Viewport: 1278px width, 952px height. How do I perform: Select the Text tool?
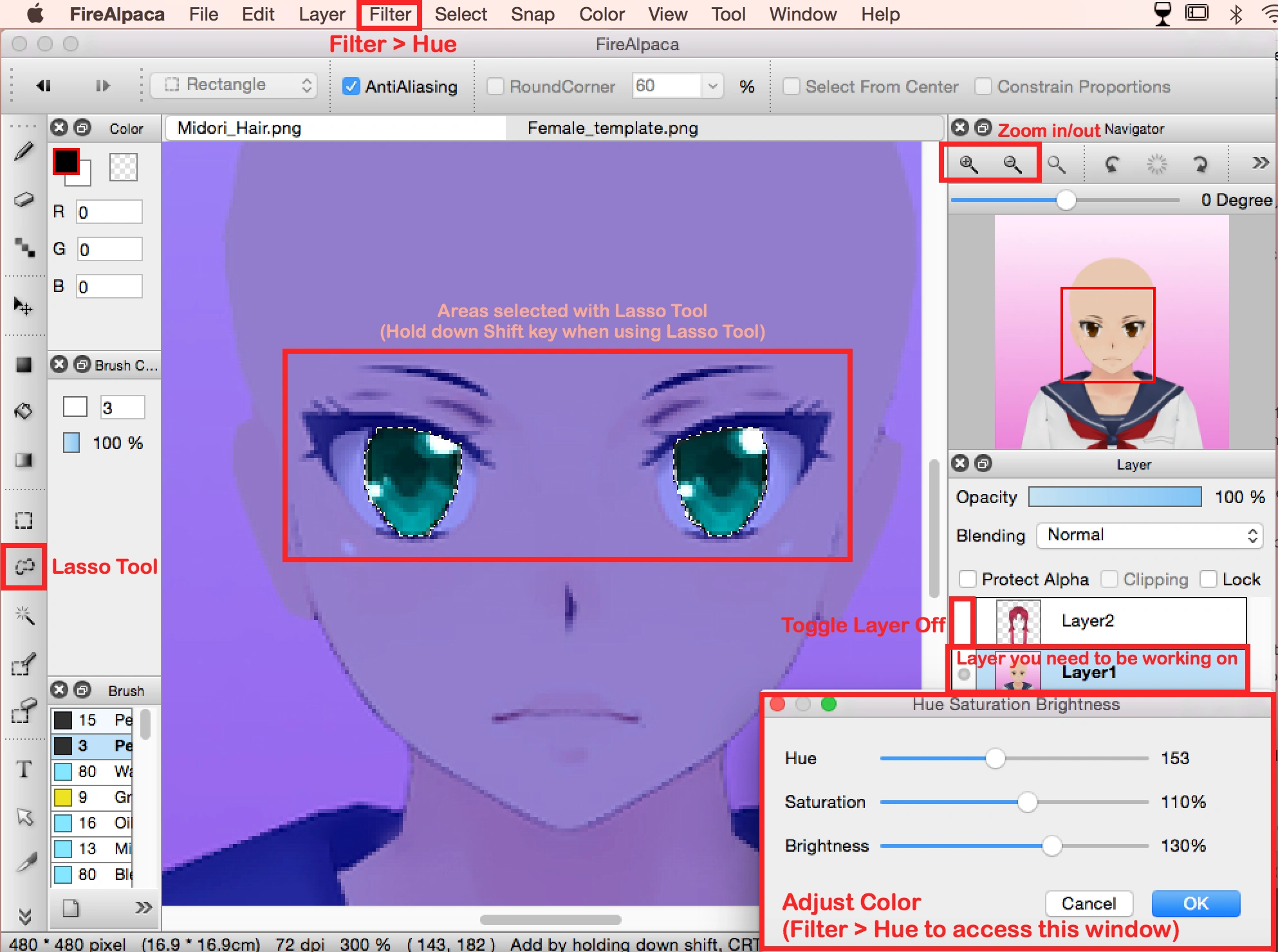coord(24,769)
